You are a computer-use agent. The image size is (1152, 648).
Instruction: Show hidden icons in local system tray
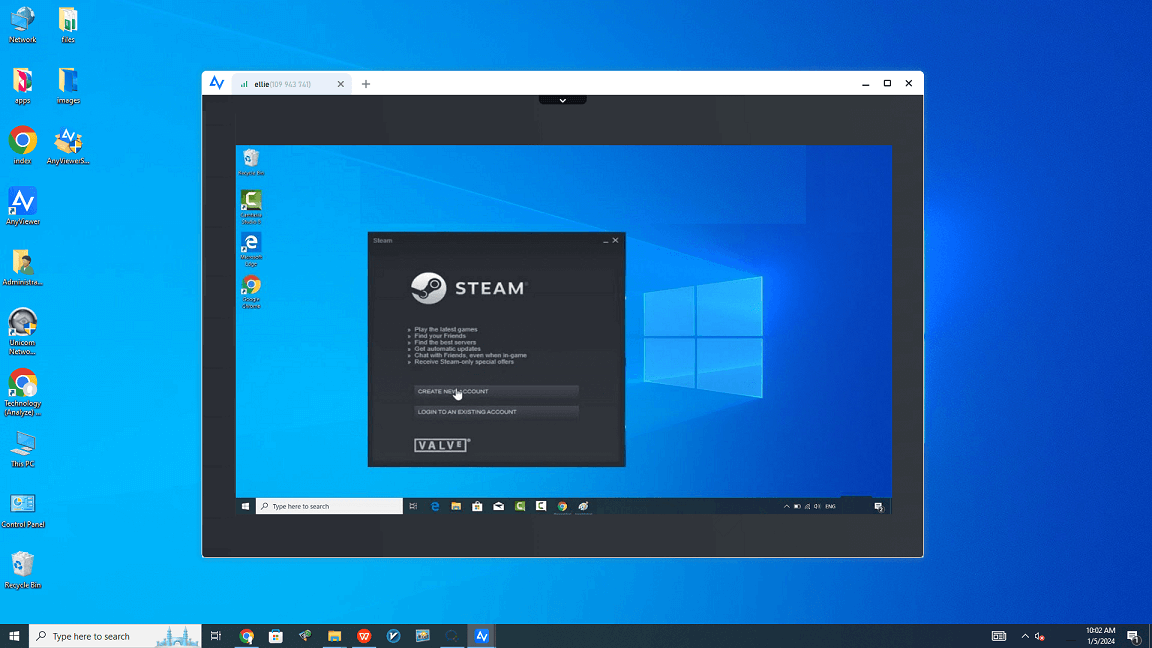(1025, 636)
